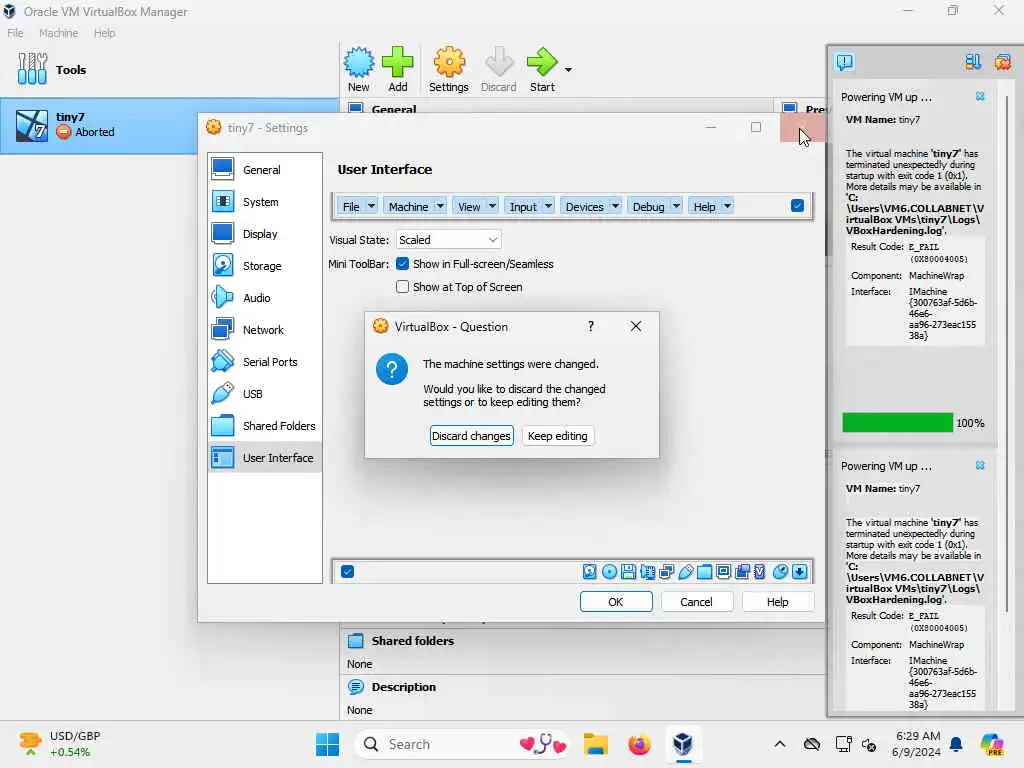Click the chip-shaped status bar indicator
Image resolution: width=1024 pixels, height=768 pixels.
click(647, 572)
